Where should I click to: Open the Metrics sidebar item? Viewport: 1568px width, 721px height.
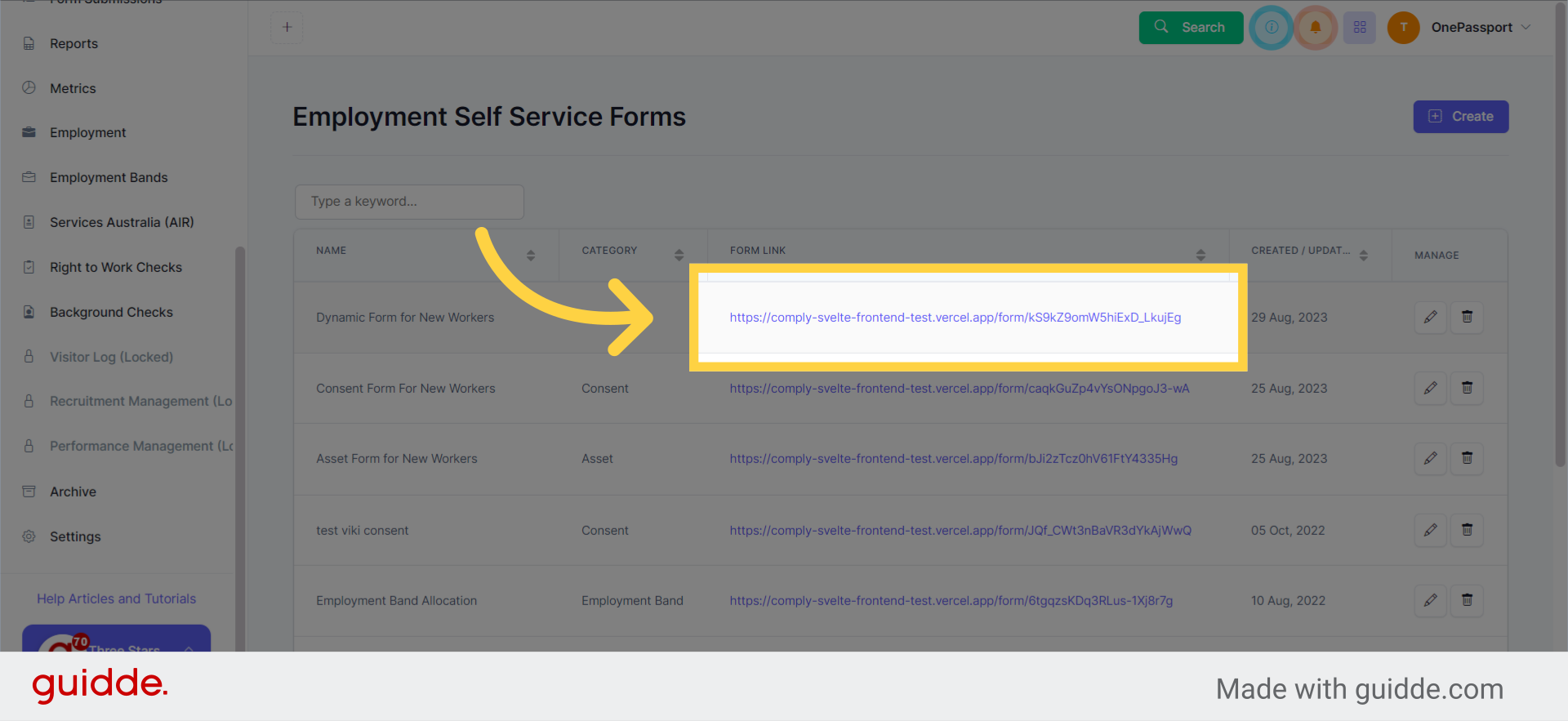click(73, 88)
